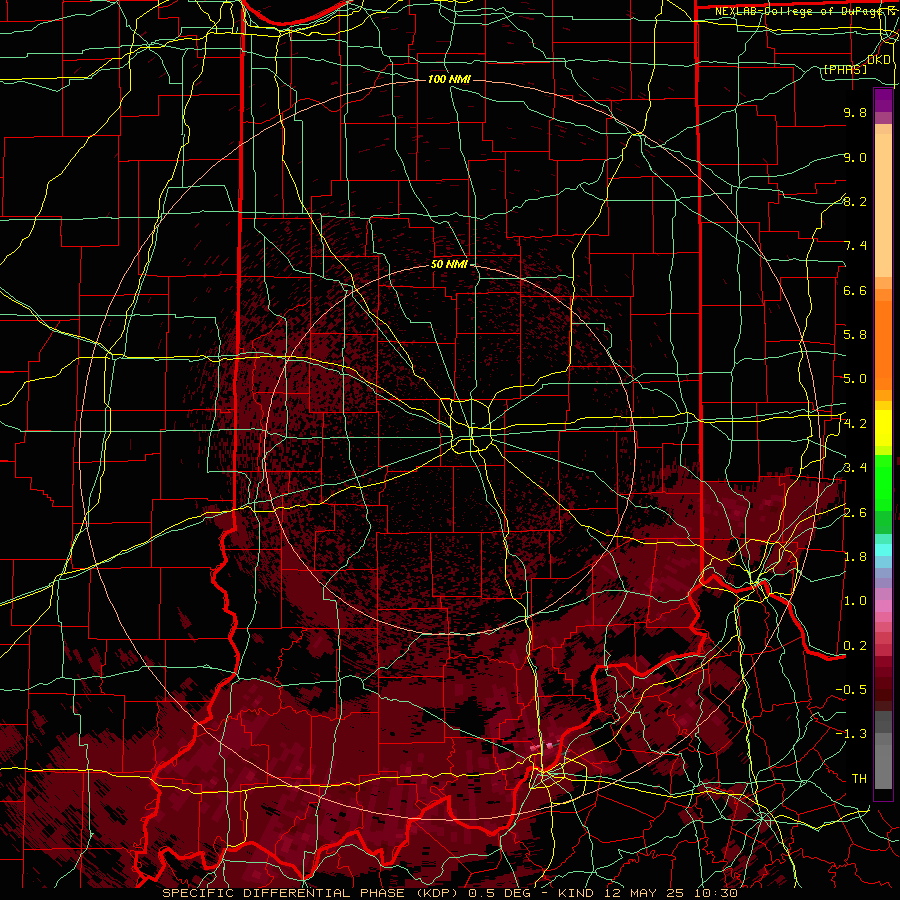Click the "KIND" radar site identifier
900x900 pixels.
pos(576,893)
